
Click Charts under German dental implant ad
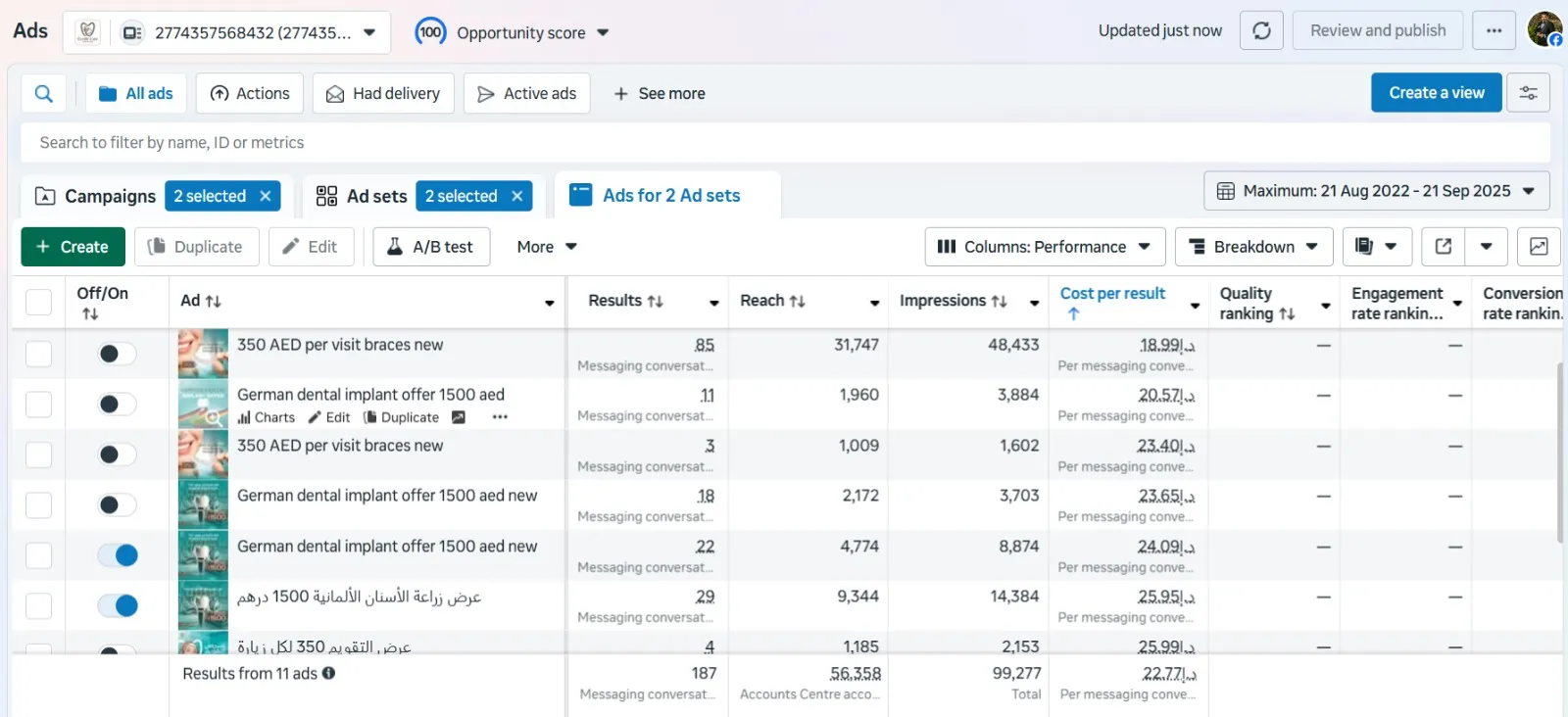(x=266, y=417)
